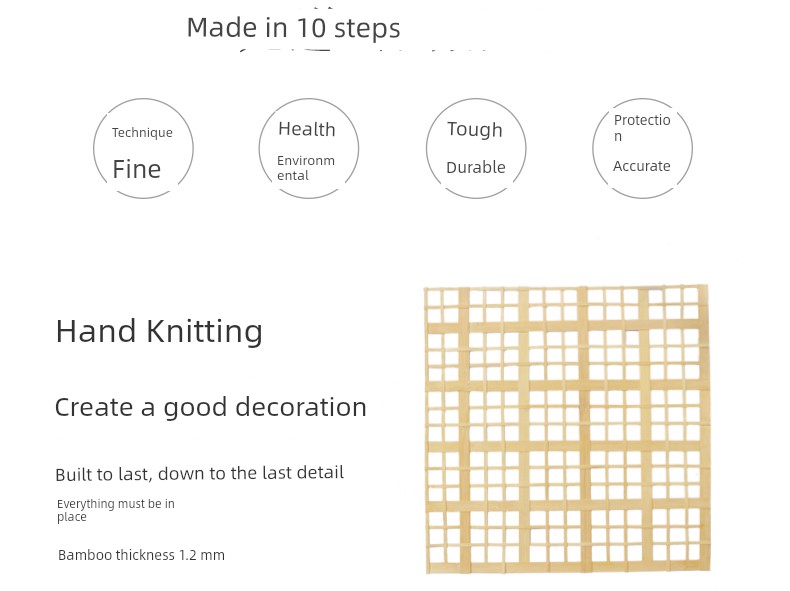Image resolution: width=790 pixels, height=591 pixels.
Task: Click the word 'Health' in second circle
Action: 307,129
